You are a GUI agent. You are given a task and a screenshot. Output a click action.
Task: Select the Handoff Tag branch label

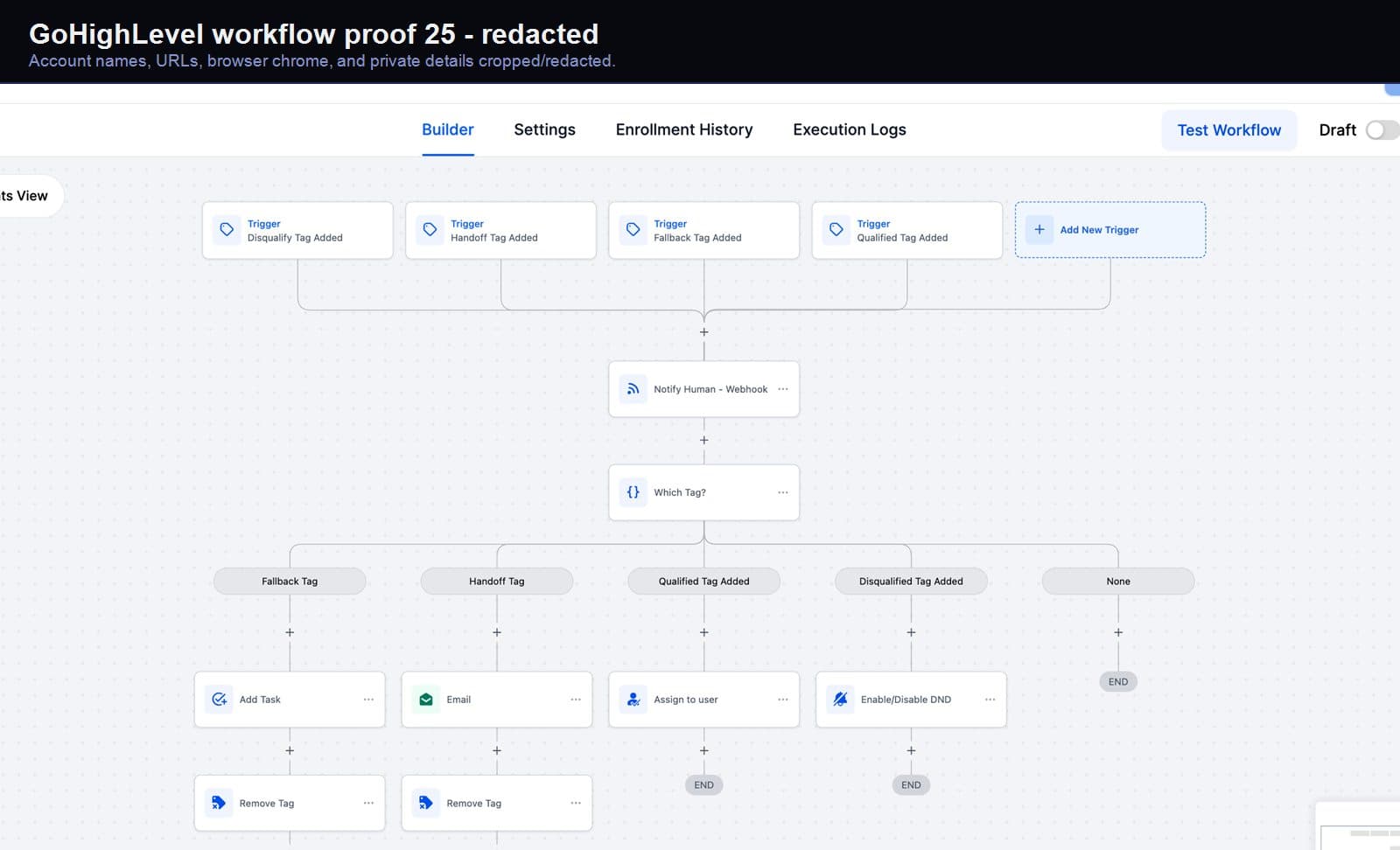pyautogui.click(x=497, y=582)
